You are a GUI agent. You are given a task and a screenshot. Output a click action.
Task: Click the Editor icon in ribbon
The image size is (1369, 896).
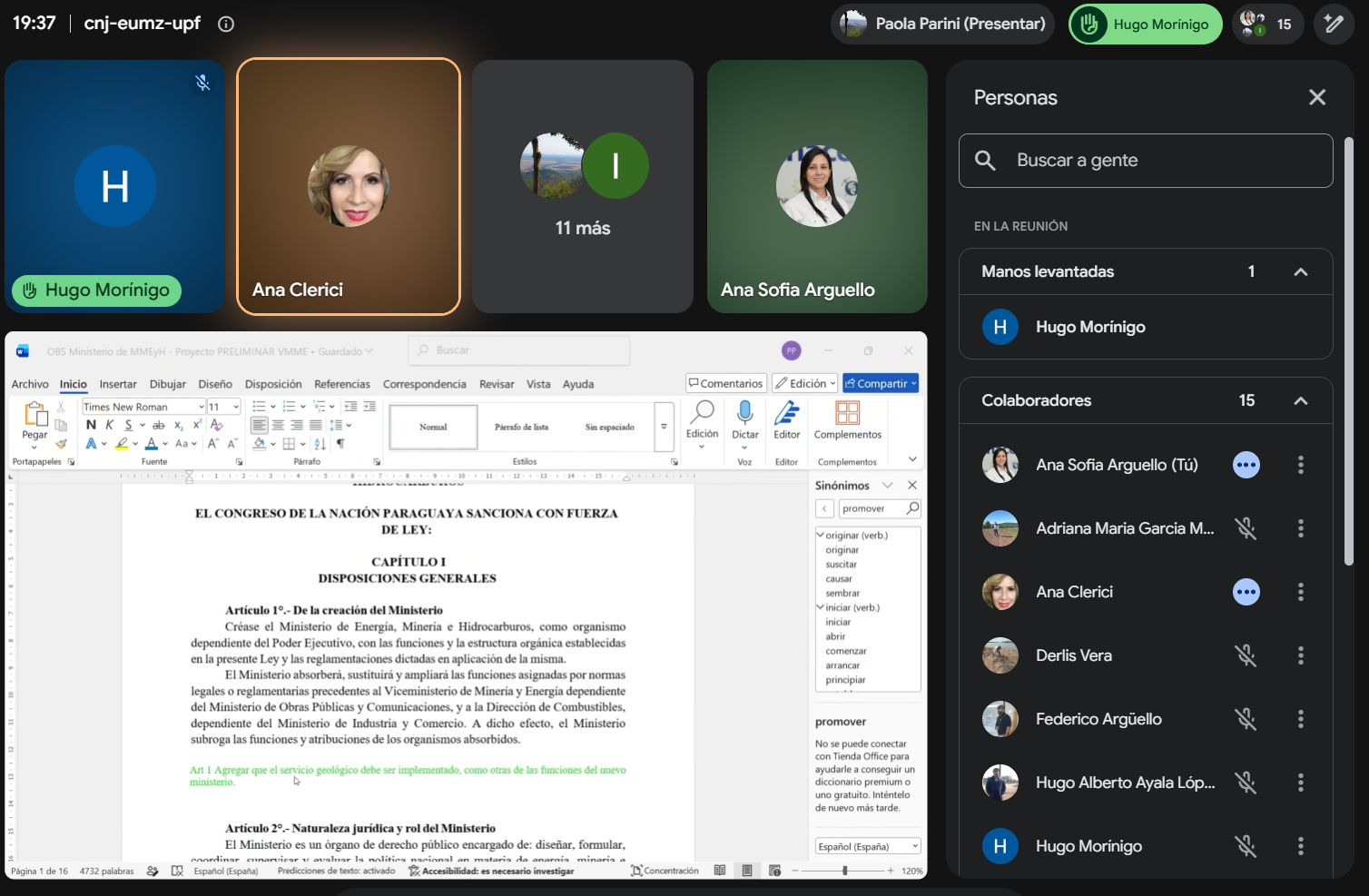(786, 414)
